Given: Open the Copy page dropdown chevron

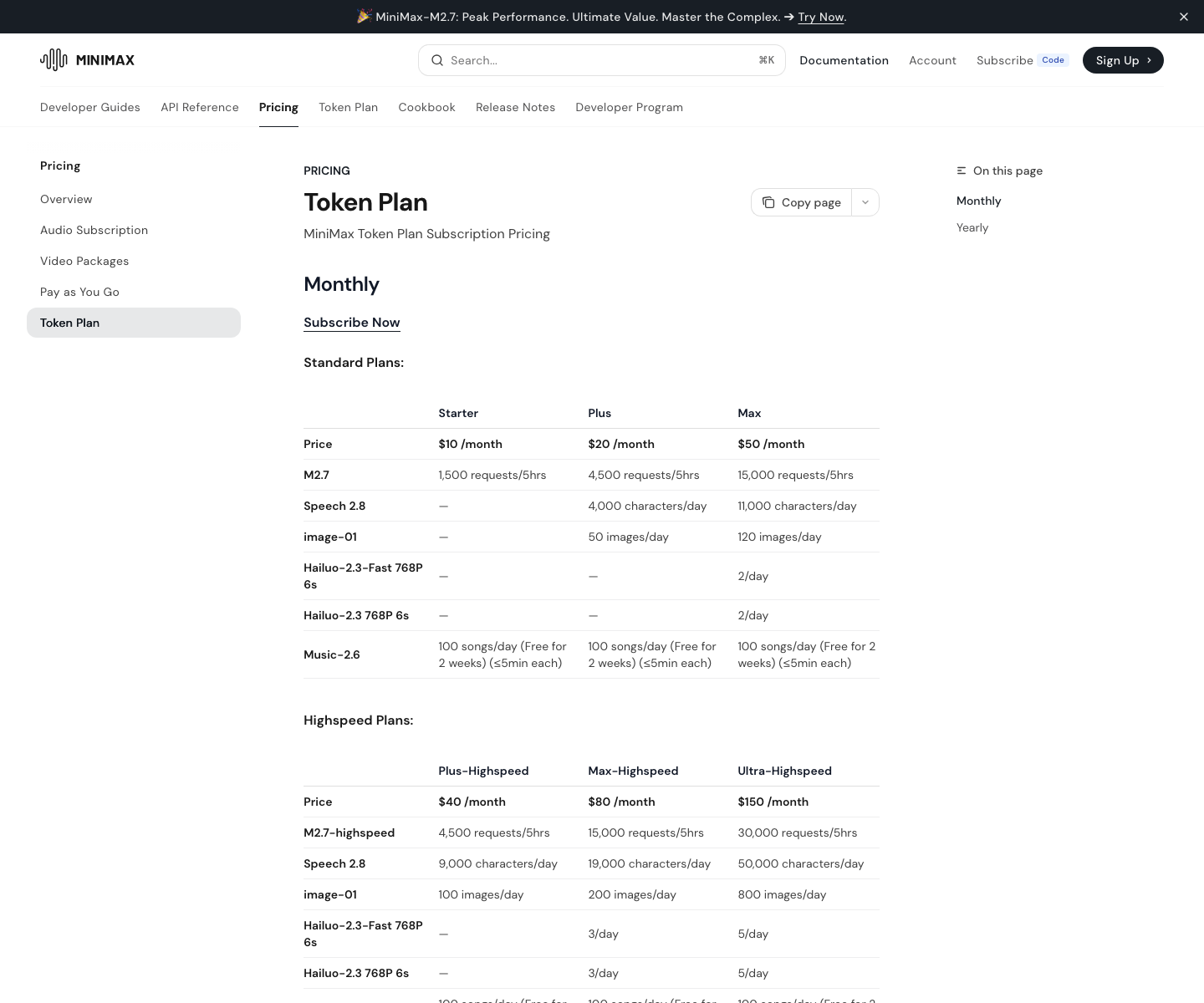Looking at the screenshot, I should (865, 202).
